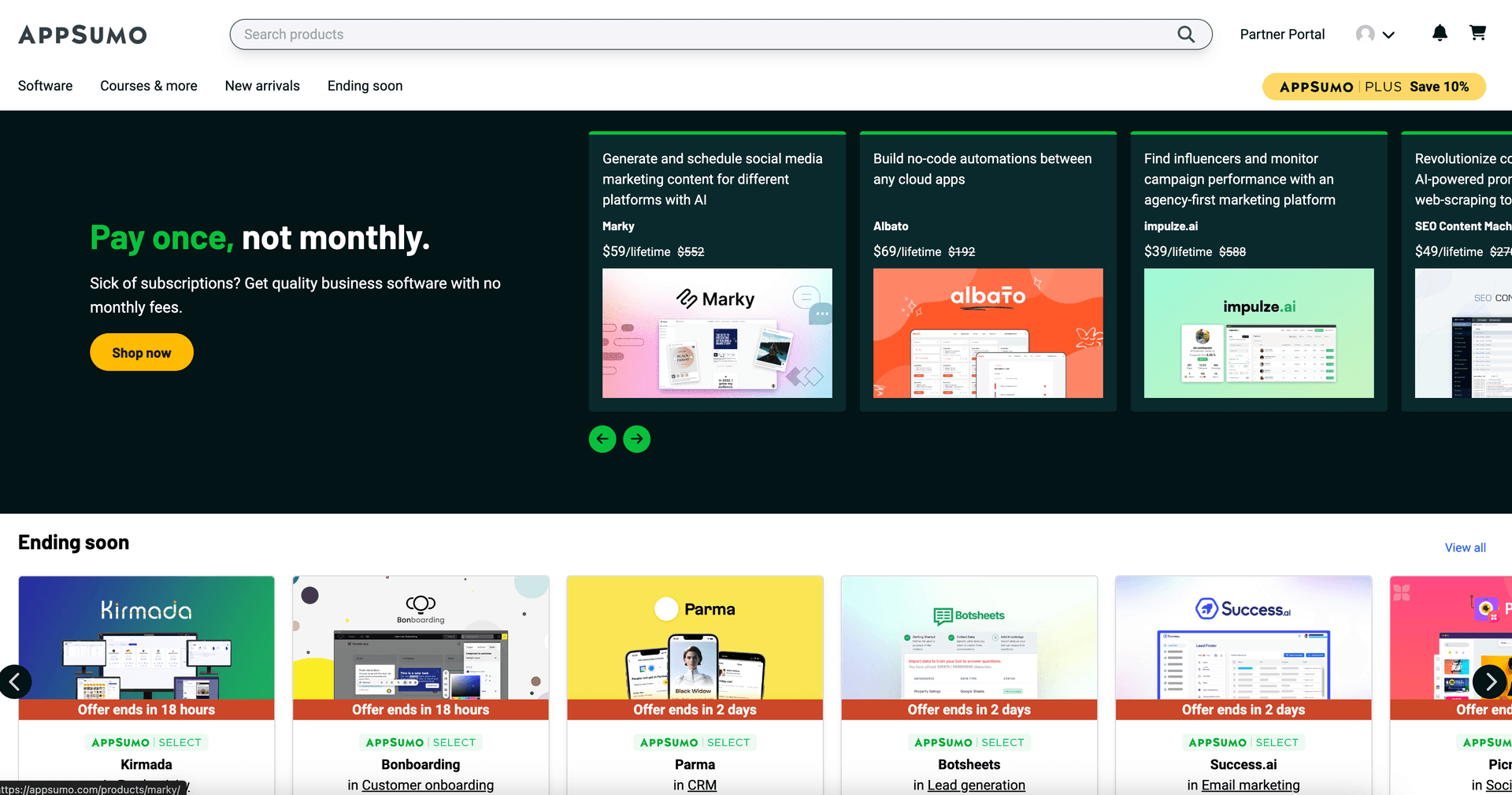Click AppSumo Select badge under Botsheets
The height and width of the screenshot is (795, 1512).
969,742
